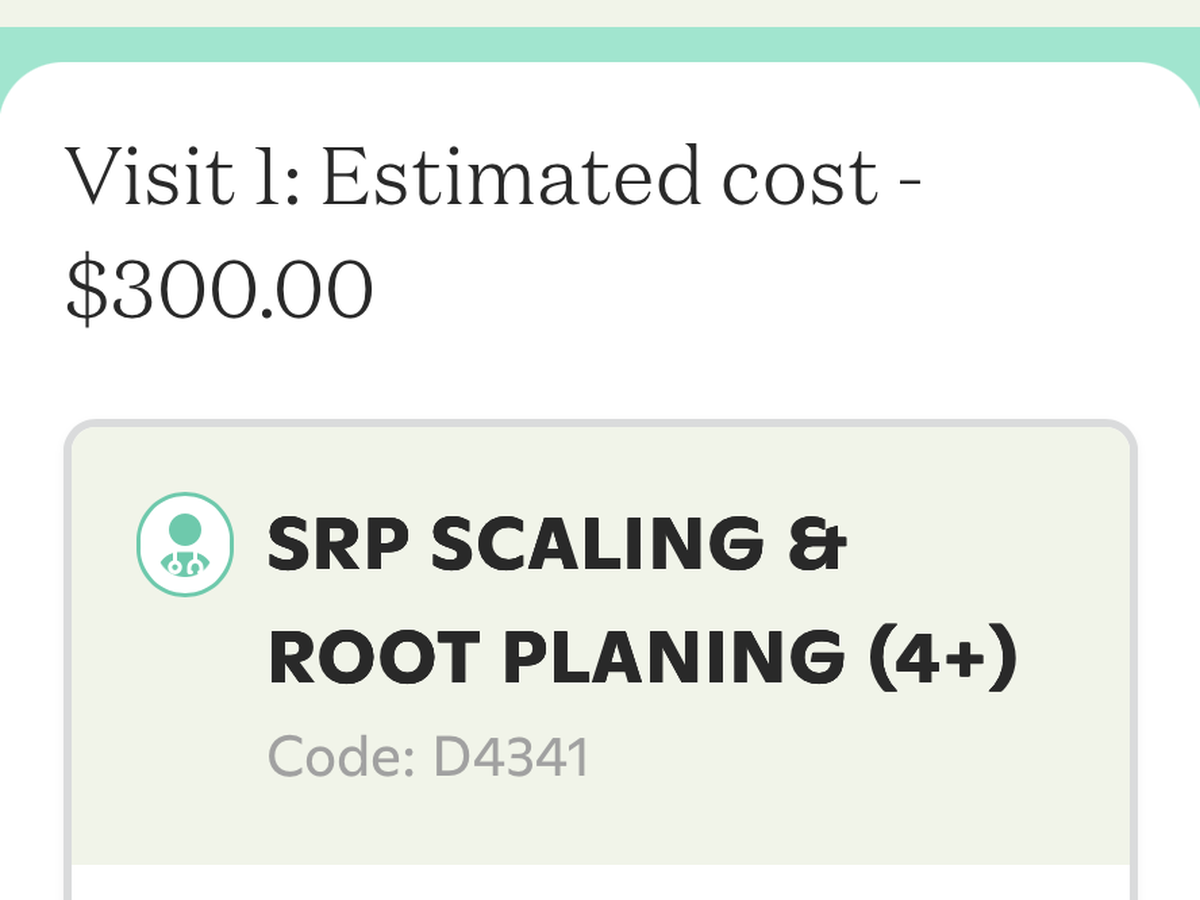Click the $300.00 cost amount
The width and height of the screenshot is (1200, 900).
tap(219, 290)
